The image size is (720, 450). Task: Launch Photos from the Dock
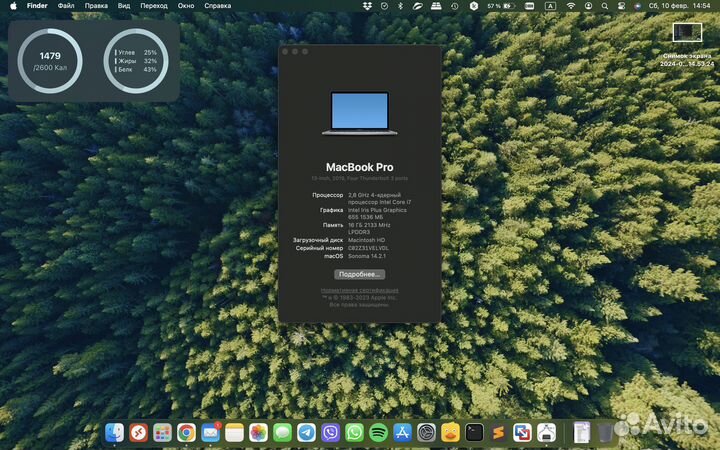(x=258, y=433)
